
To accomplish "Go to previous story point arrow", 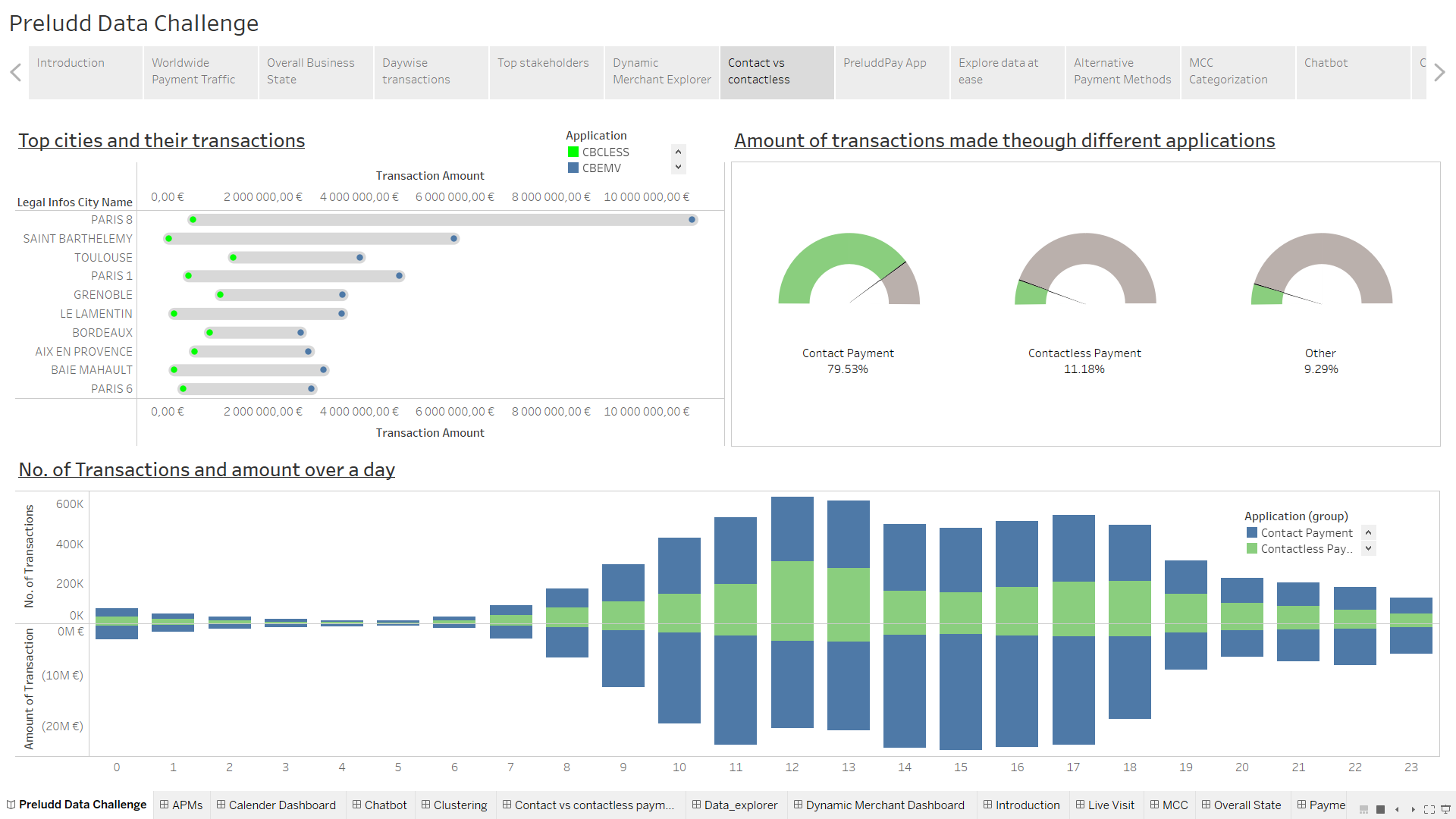I will pos(15,73).
